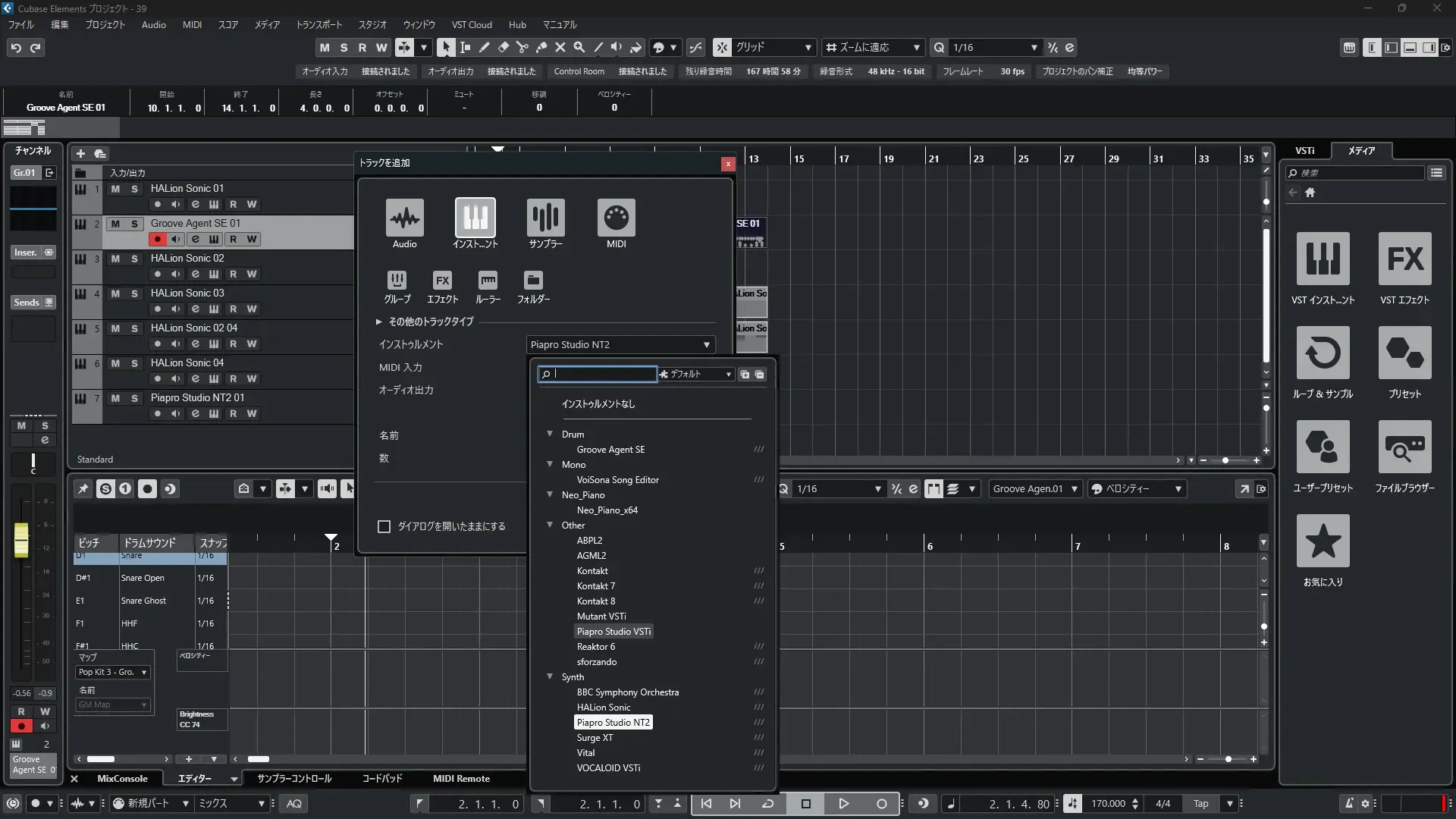Image resolution: width=1456 pixels, height=819 pixels.
Task: Collapse the Drum instrument category
Action: [550, 434]
